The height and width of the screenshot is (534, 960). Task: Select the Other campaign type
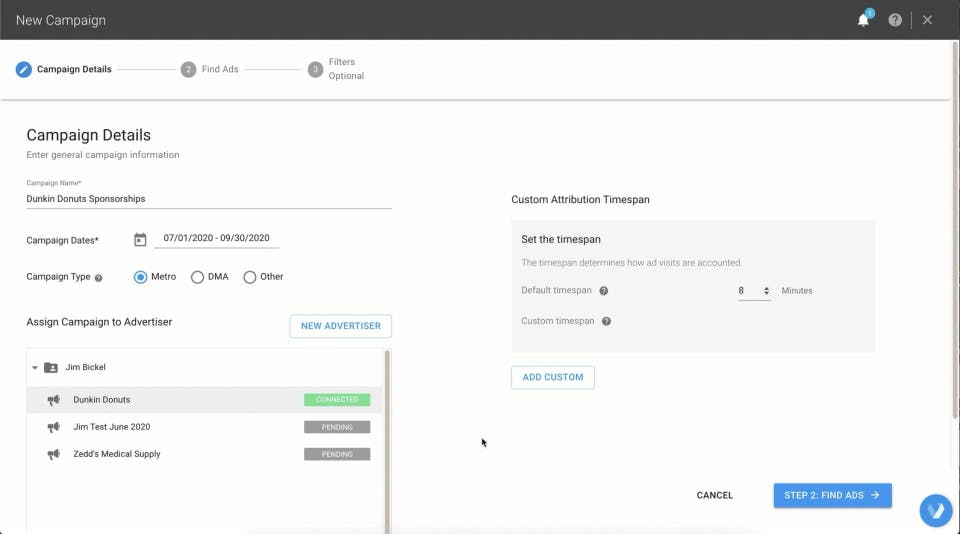tap(249, 277)
